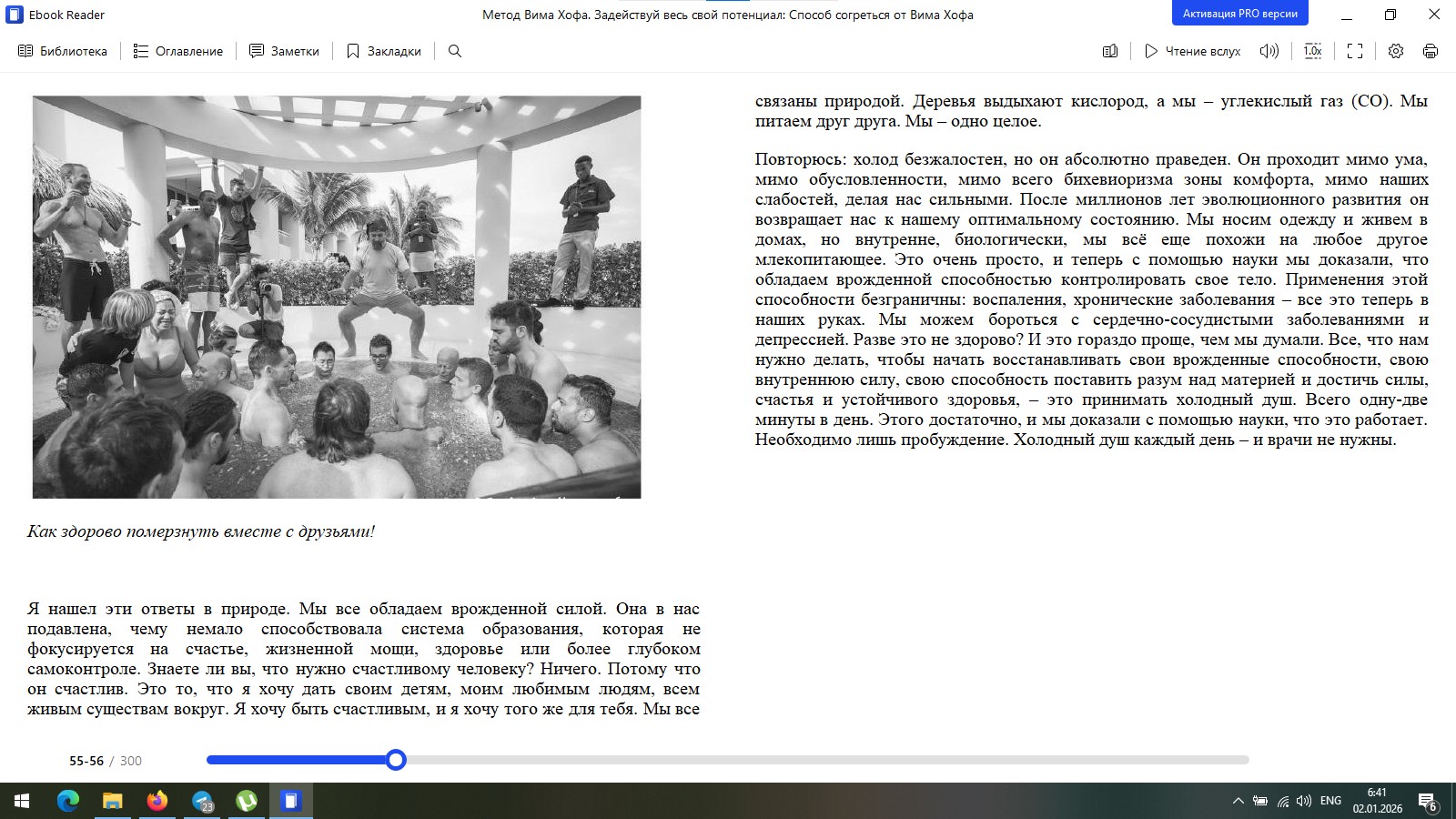Open the Wi-Fi network tray icon

(1283, 801)
